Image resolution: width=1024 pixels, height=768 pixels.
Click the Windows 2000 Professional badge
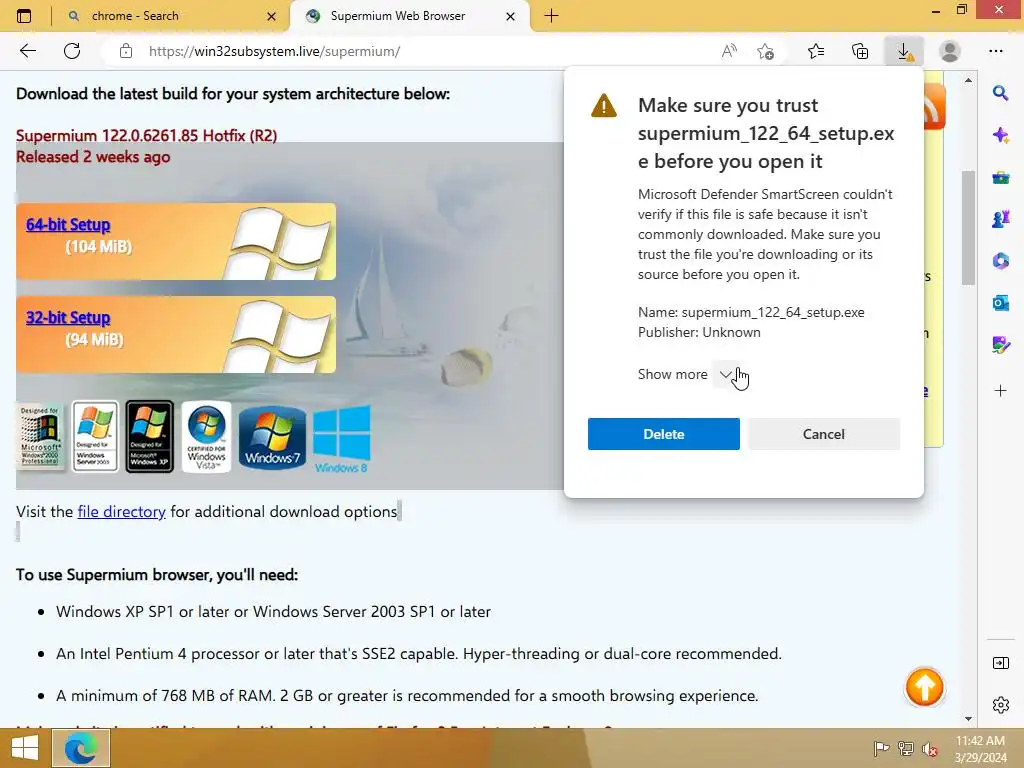click(40, 436)
